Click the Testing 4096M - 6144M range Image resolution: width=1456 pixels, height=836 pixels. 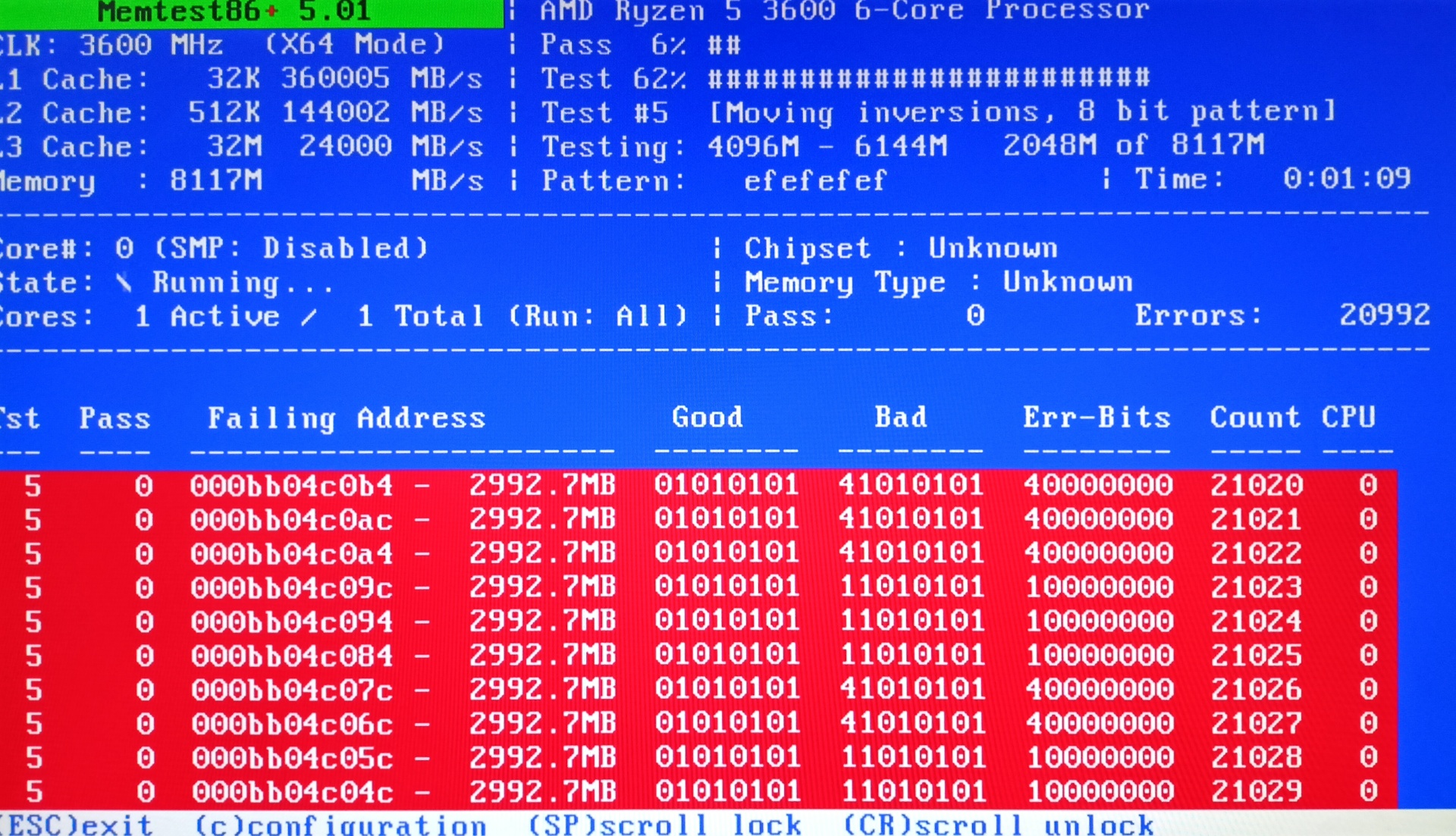(827, 146)
